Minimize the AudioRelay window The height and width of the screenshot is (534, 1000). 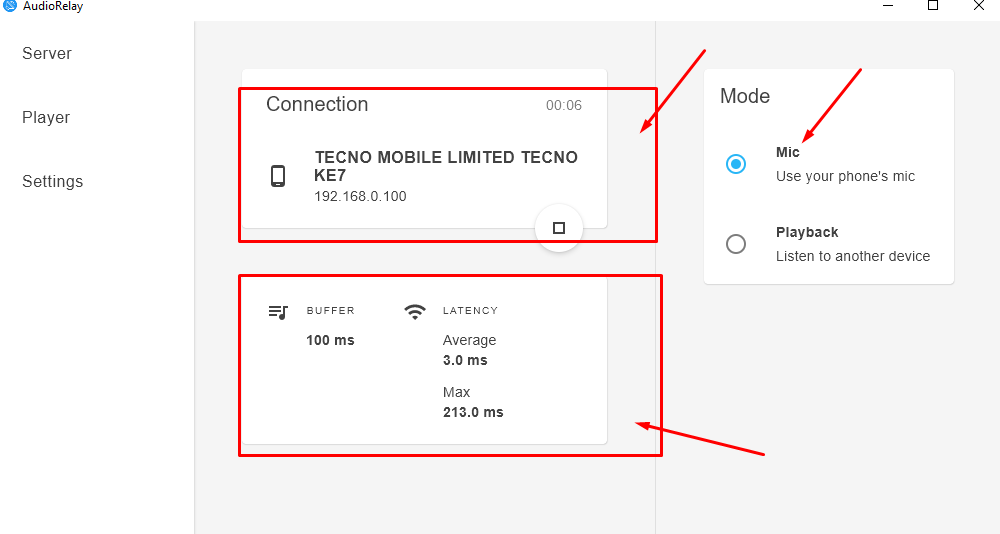pos(887,6)
